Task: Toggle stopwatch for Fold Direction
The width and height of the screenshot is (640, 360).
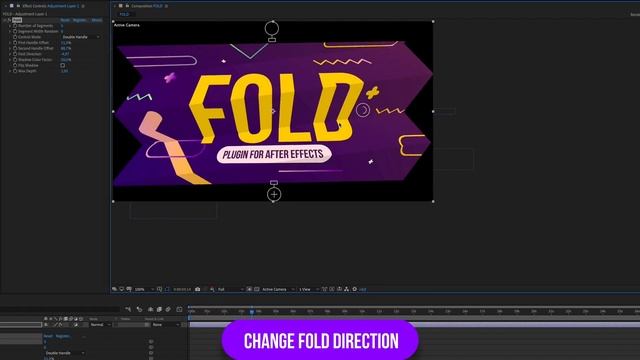Action: click(x=15, y=54)
